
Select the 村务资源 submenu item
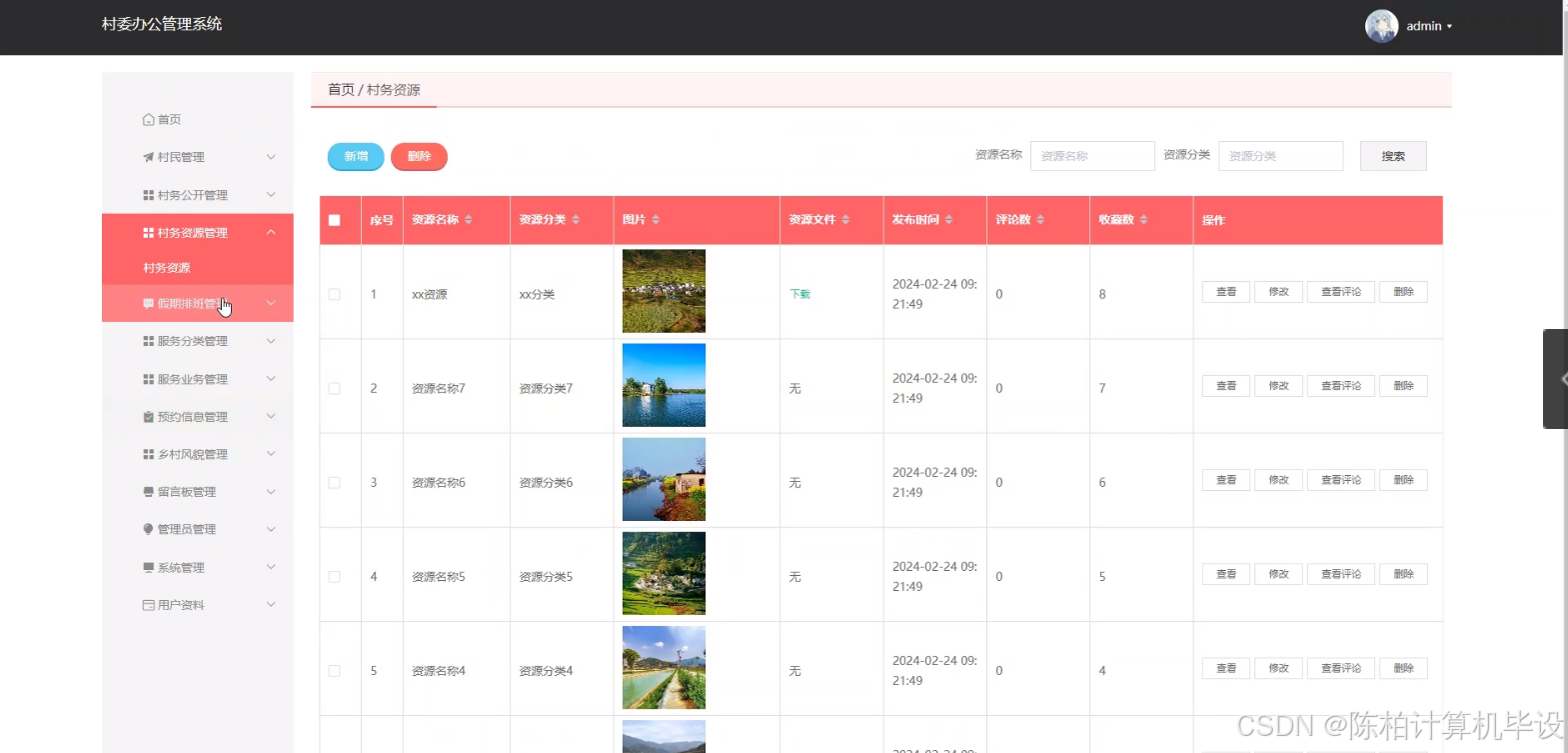click(x=198, y=268)
